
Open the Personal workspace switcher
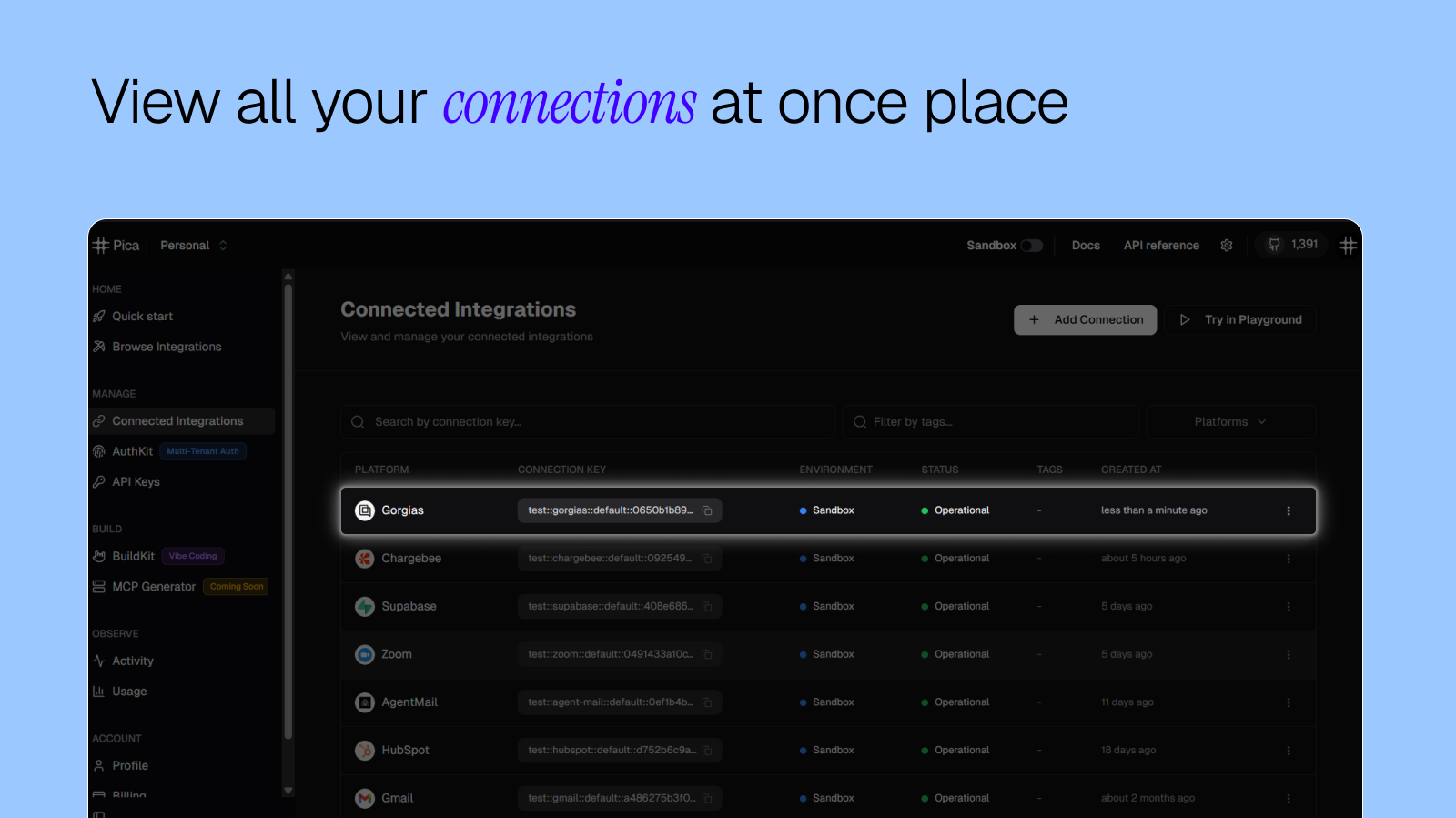click(194, 246)
